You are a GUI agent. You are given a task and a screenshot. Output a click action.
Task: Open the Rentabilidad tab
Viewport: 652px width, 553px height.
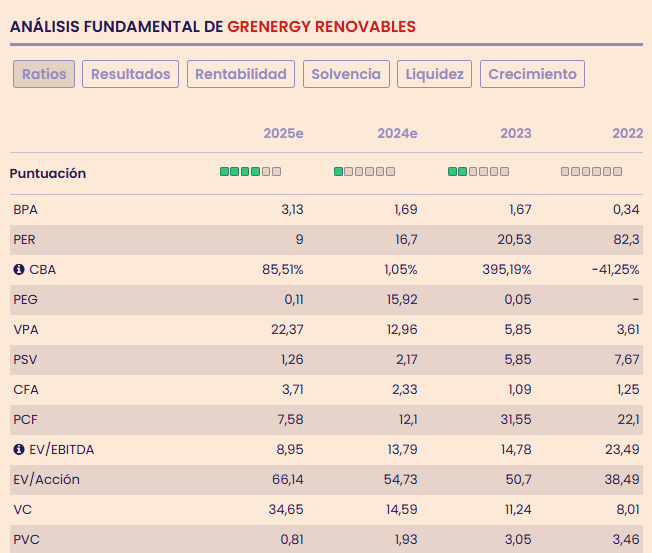pos(241,74)
